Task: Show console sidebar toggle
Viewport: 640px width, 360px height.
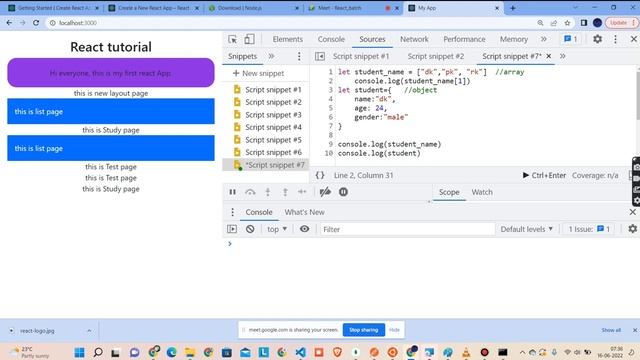Action: pyautogui.click(x=232, y=229)
